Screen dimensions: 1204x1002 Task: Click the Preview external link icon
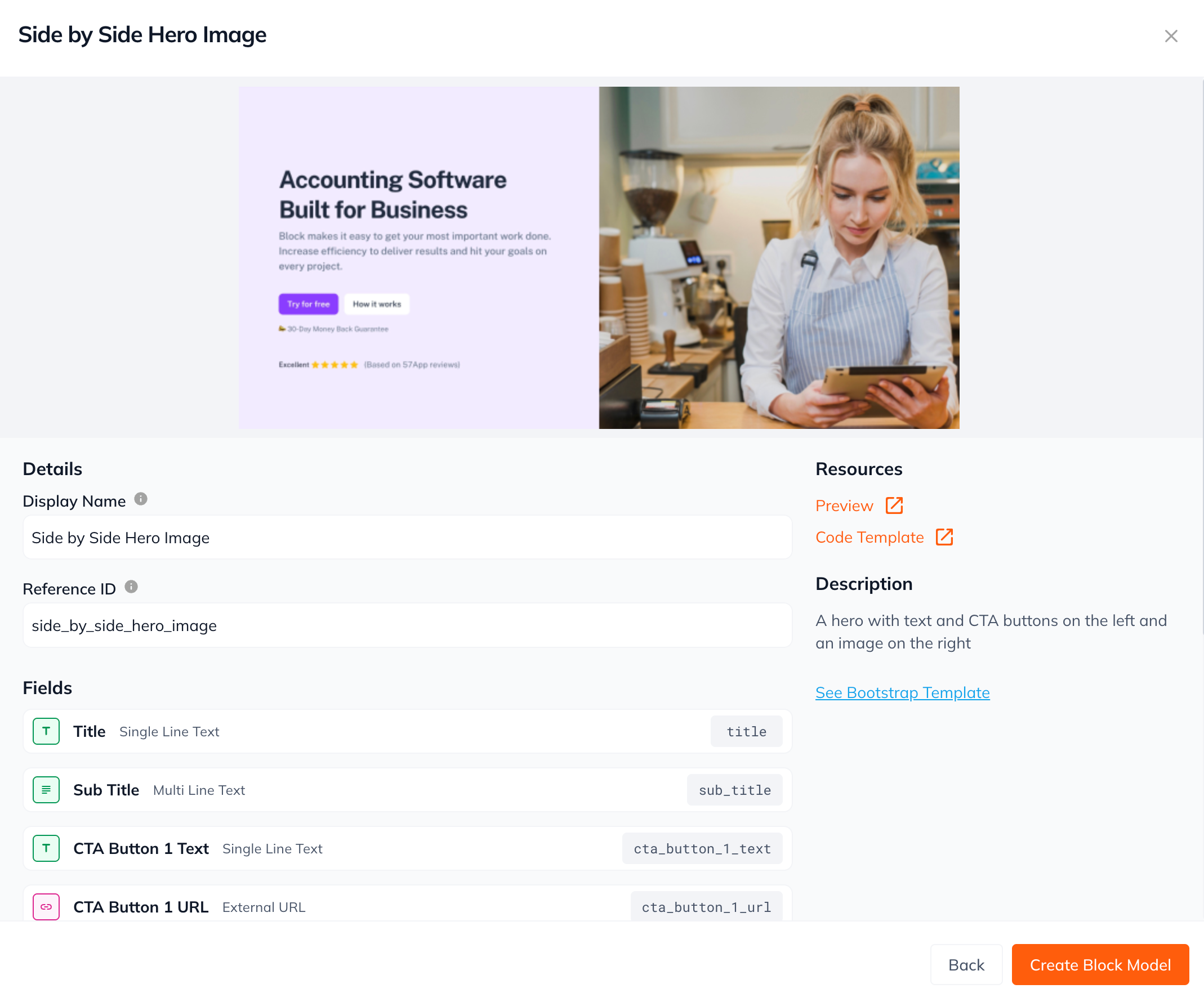[x=894, y=506]
